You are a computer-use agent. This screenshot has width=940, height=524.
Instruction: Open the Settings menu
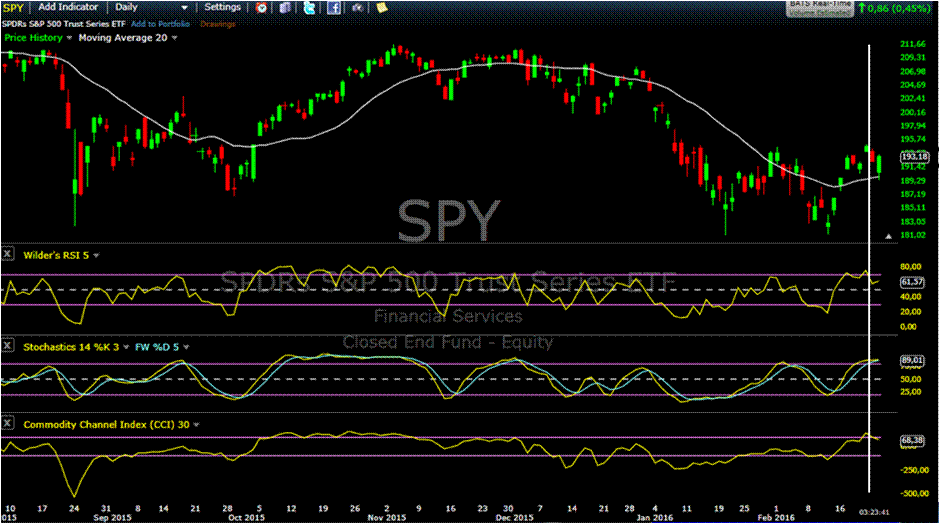[x=222, y=7]
